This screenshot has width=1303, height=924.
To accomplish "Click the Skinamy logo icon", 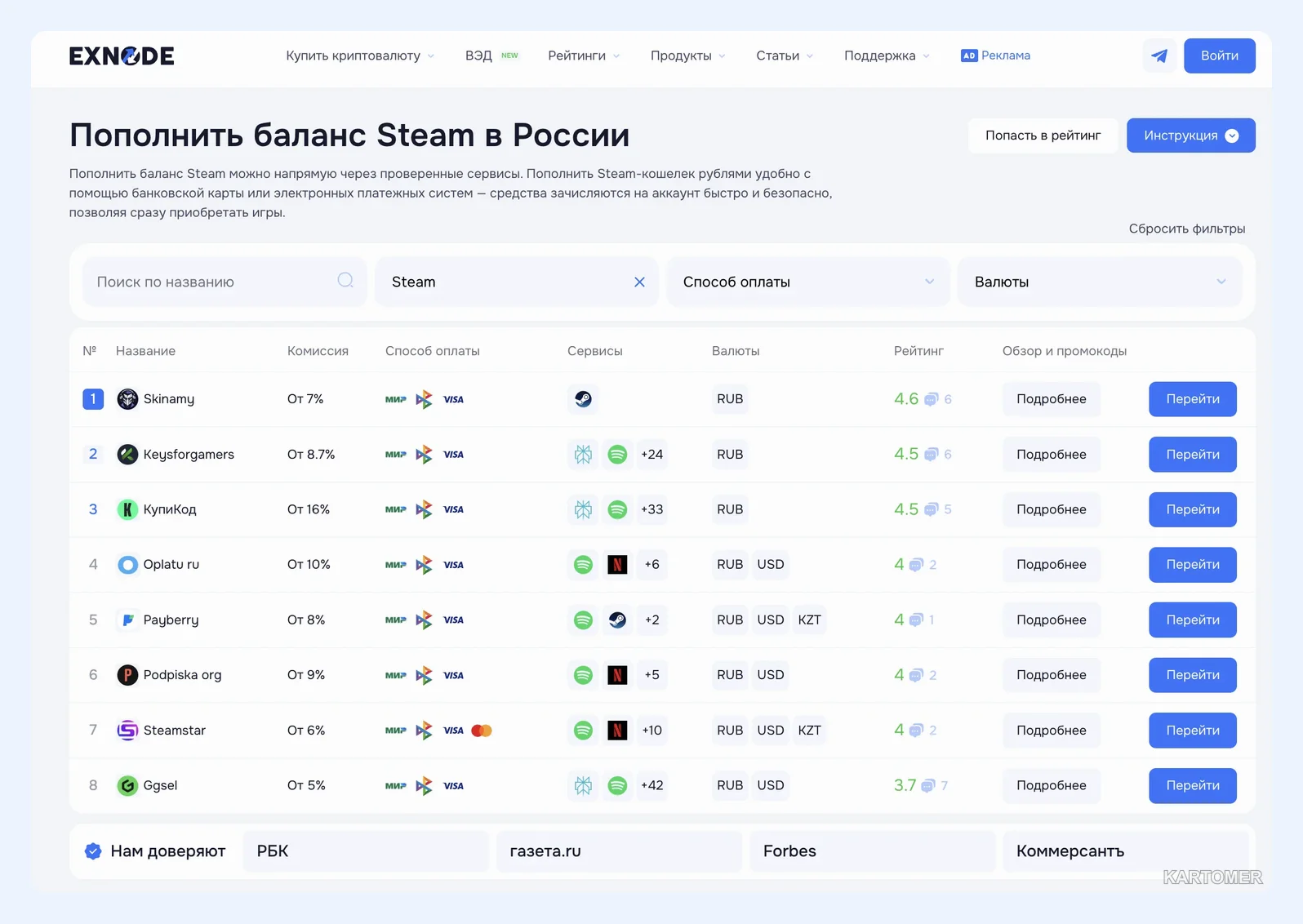I will (127, 399).
